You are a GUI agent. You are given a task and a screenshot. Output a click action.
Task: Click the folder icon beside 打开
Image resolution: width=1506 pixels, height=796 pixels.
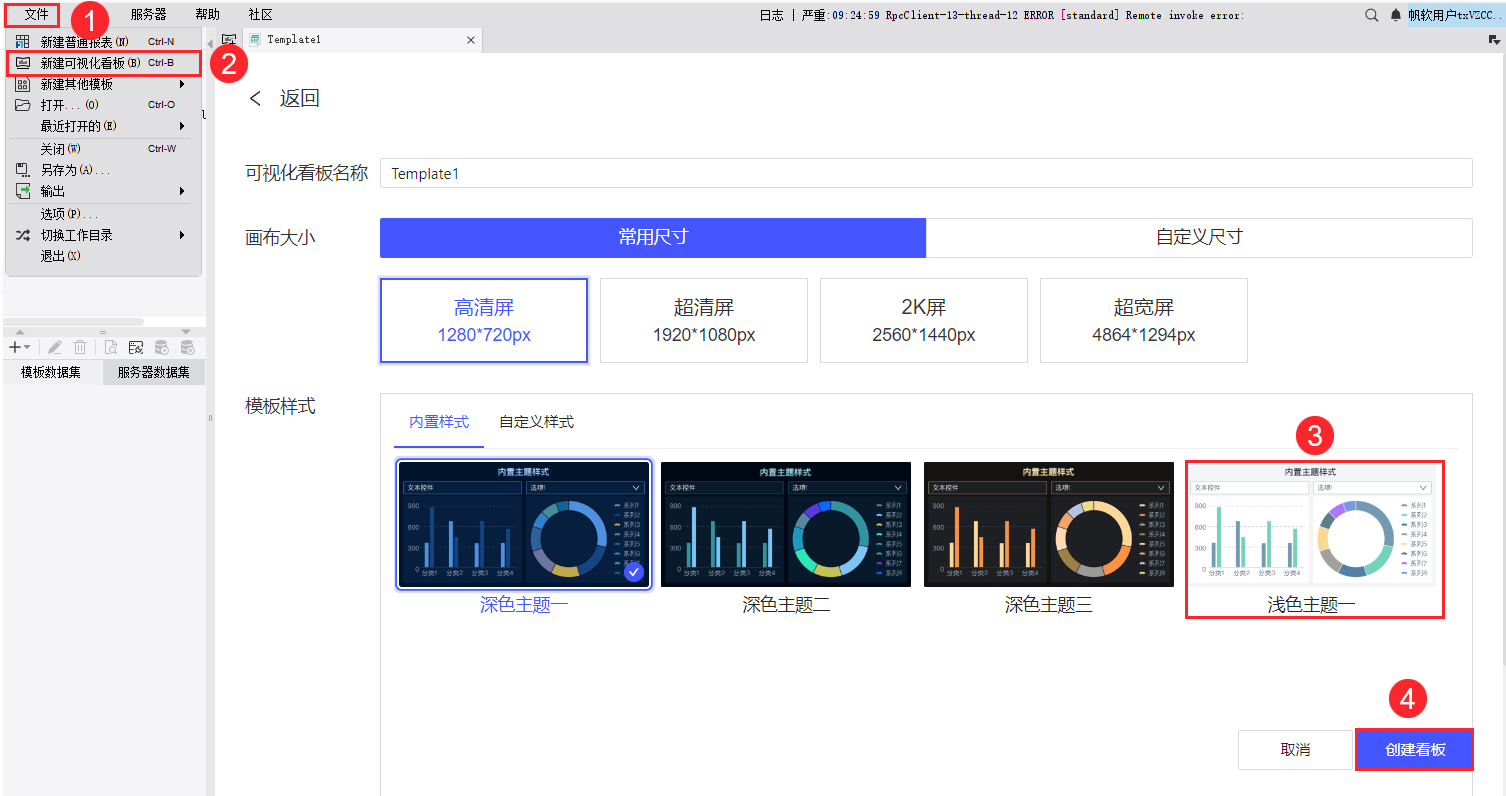(x=22, y=105)
